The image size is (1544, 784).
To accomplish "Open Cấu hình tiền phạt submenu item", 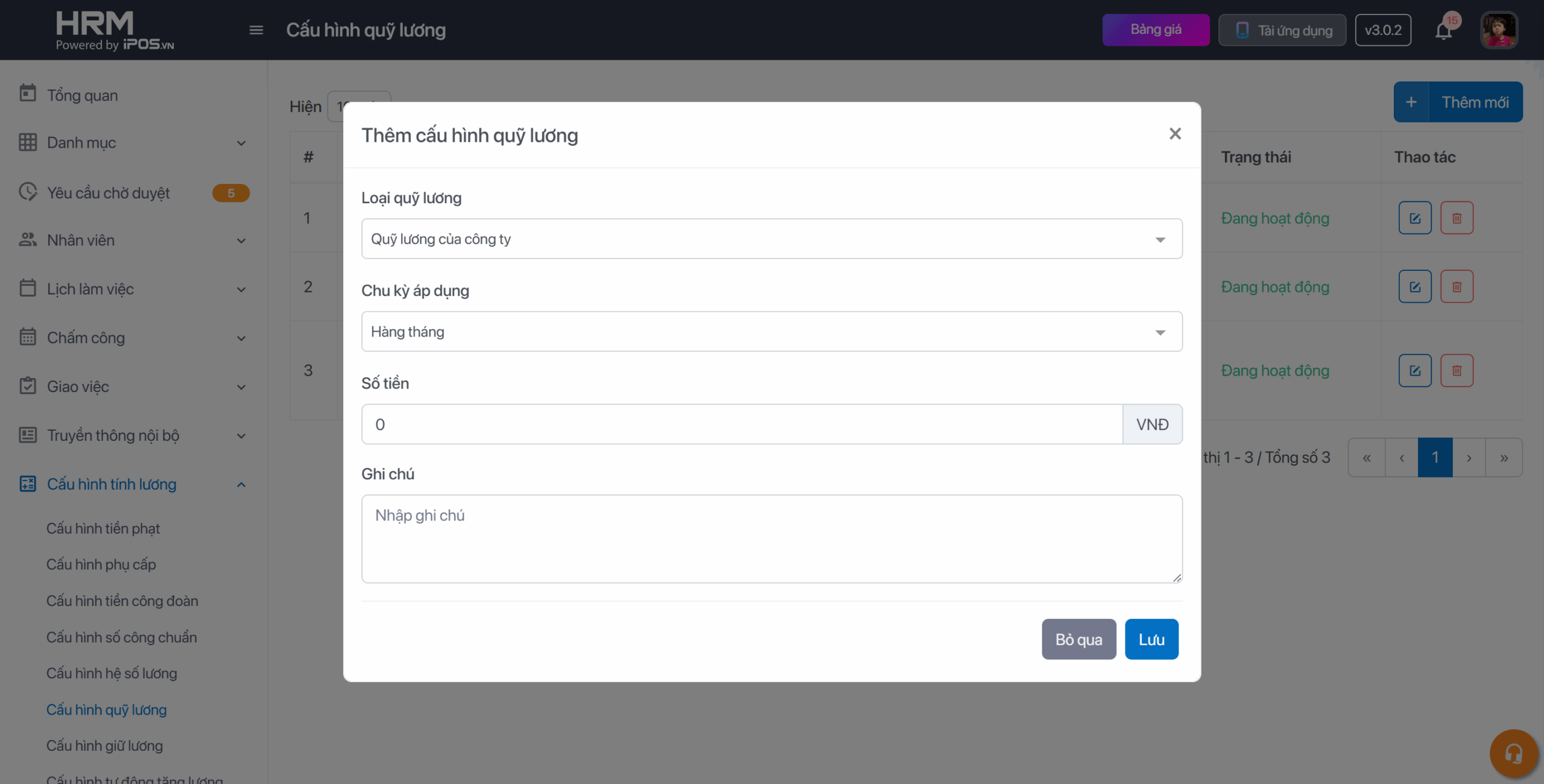I will point(103,529).
